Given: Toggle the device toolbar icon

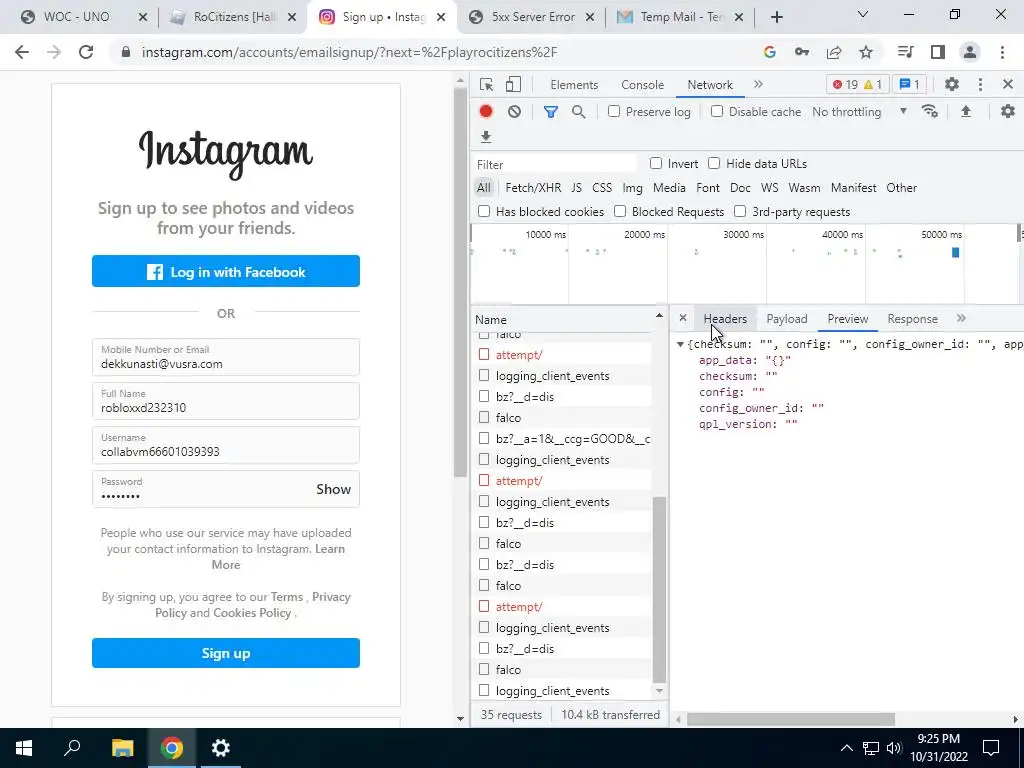Looking at the screenshot, I should point(513,85).
